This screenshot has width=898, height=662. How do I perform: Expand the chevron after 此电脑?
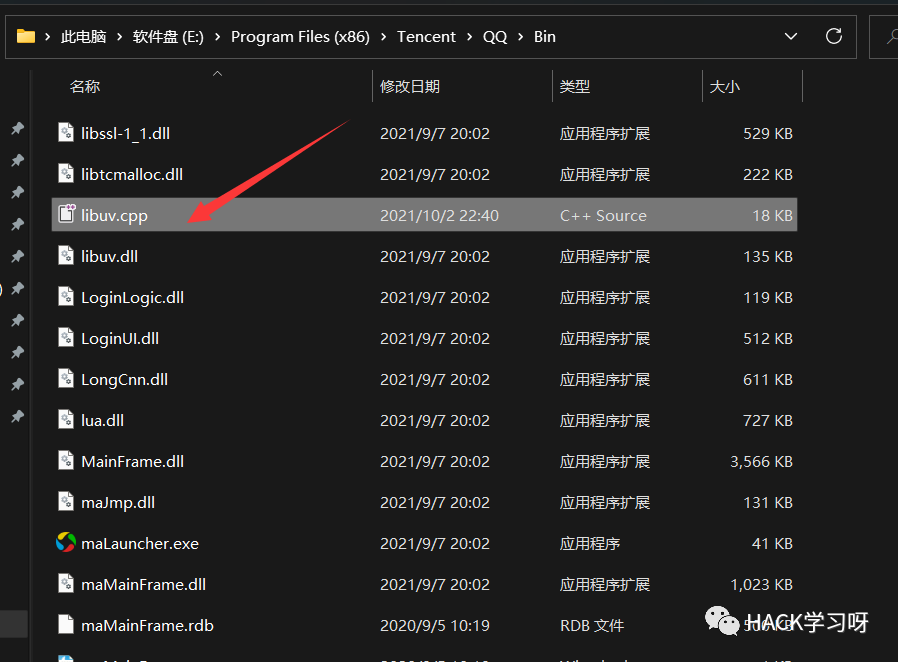(120, 37)
